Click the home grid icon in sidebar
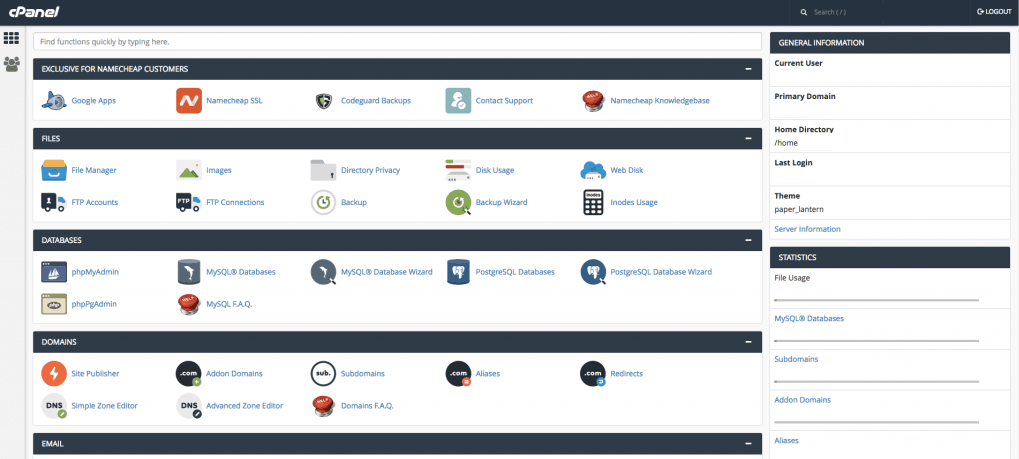This screenshot has width=1019, height=459. coord(11,38)
